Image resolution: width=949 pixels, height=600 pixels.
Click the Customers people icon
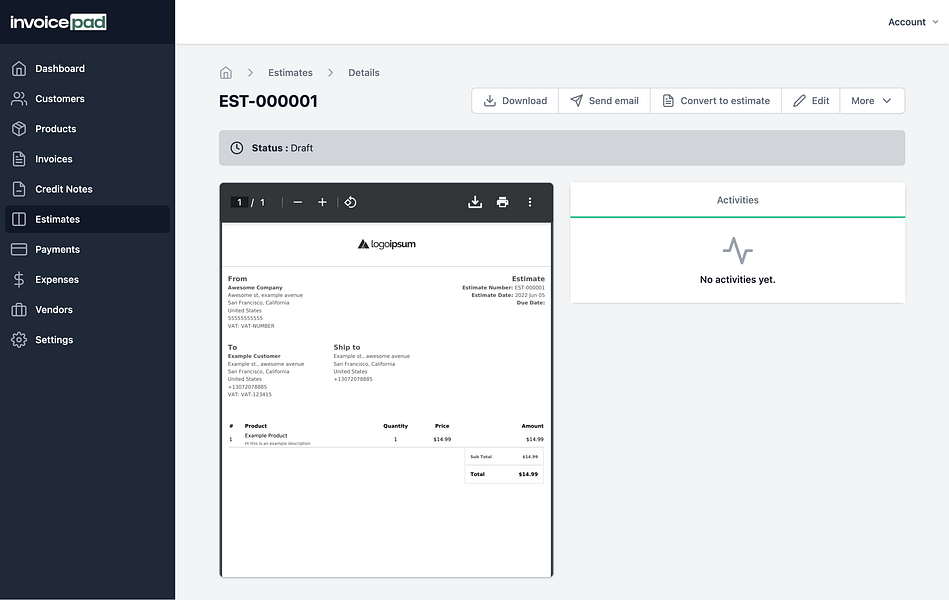(19, 99)
